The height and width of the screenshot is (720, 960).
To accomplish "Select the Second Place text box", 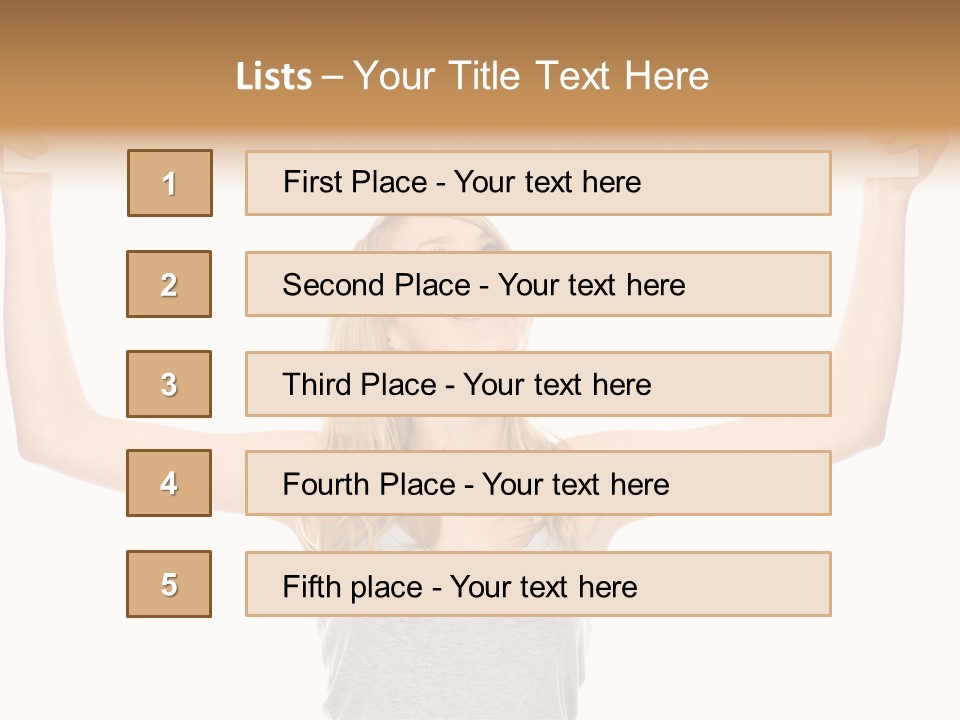I will tap(538, 284).
